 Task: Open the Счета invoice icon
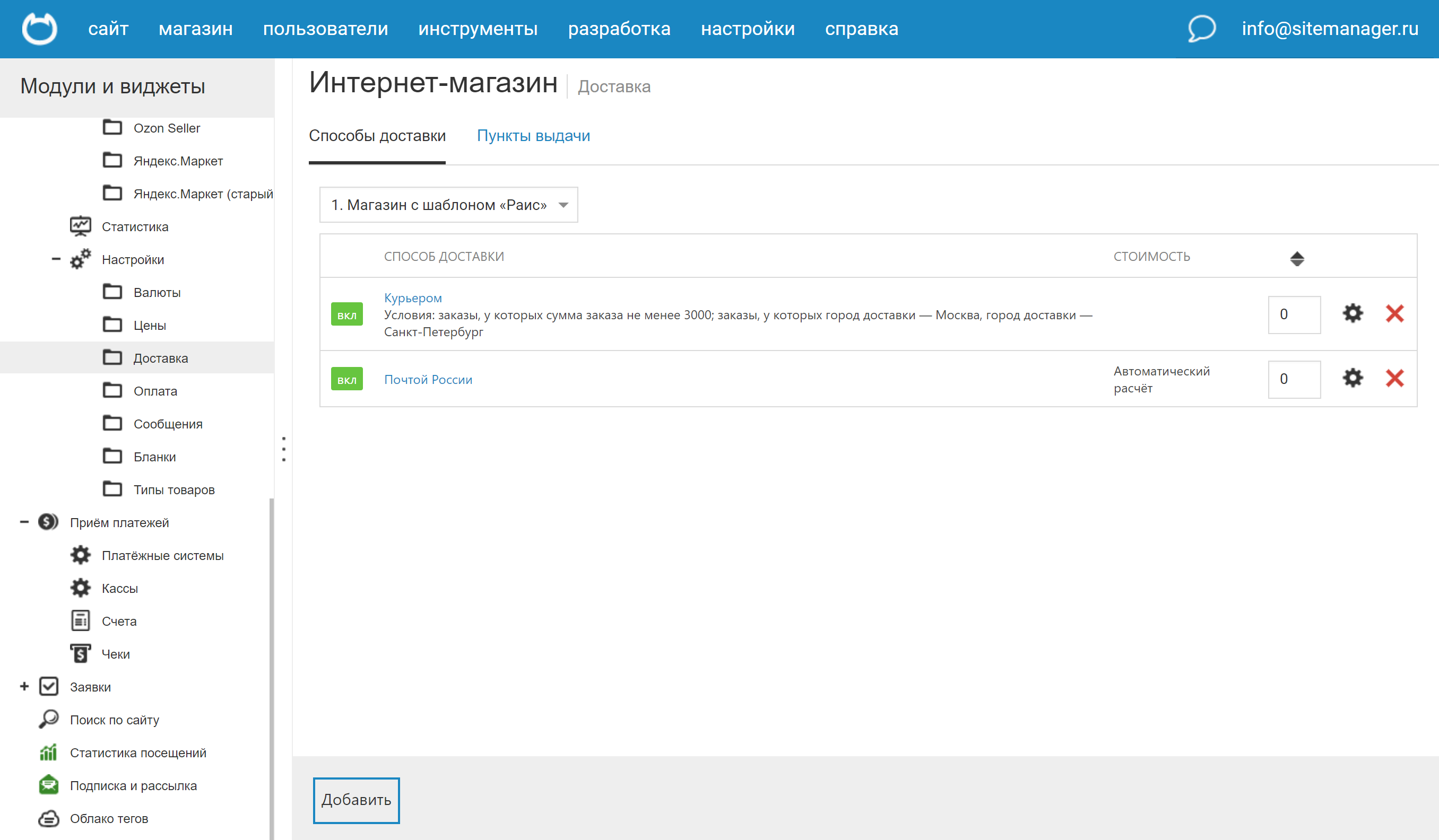tap(81, 620)
